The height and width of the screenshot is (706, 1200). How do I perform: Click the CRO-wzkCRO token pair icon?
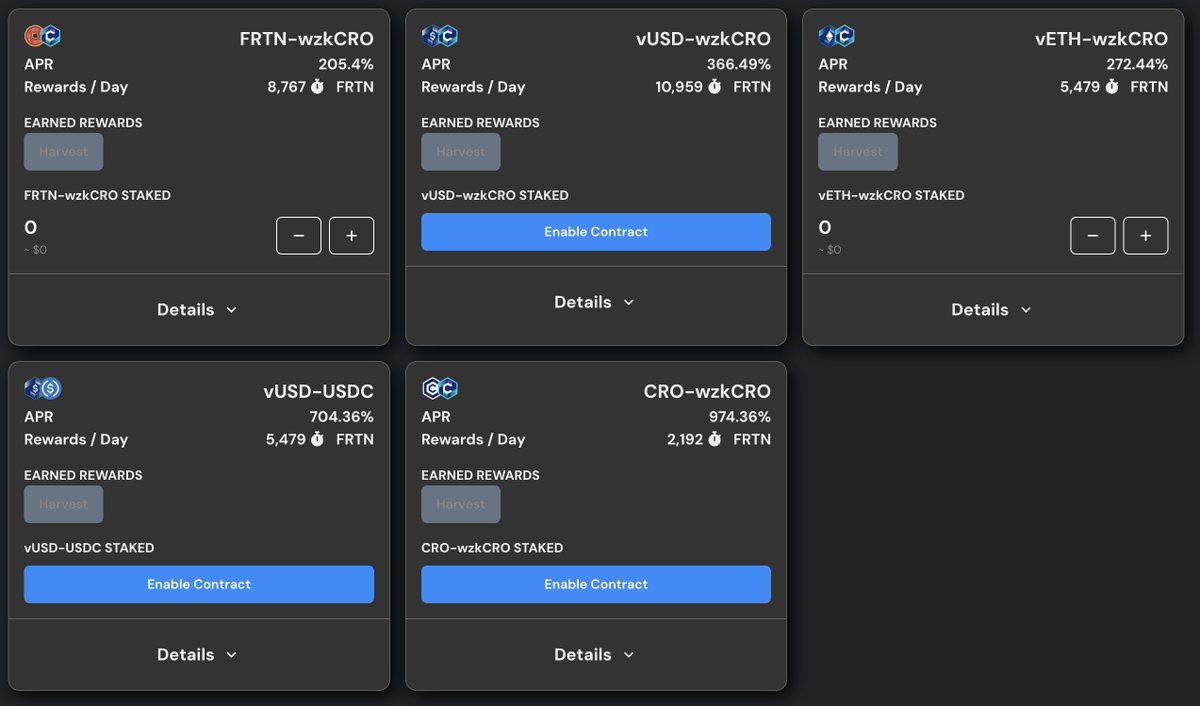pos(440,389)
